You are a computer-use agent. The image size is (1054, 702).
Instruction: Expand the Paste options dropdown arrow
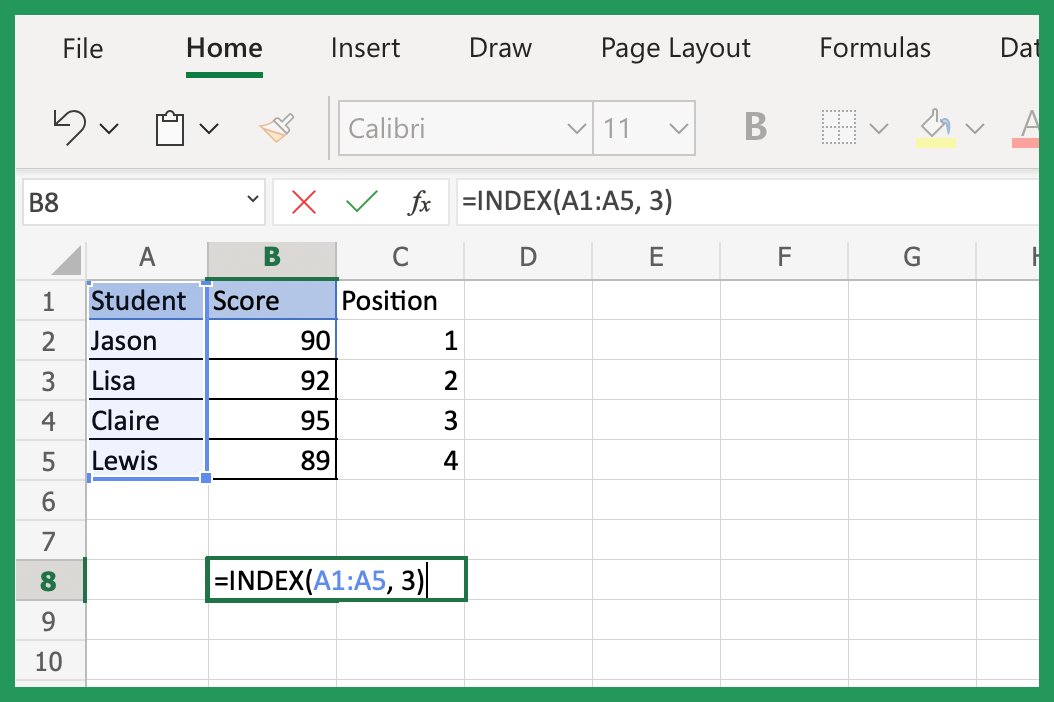(x=209, y=128)
